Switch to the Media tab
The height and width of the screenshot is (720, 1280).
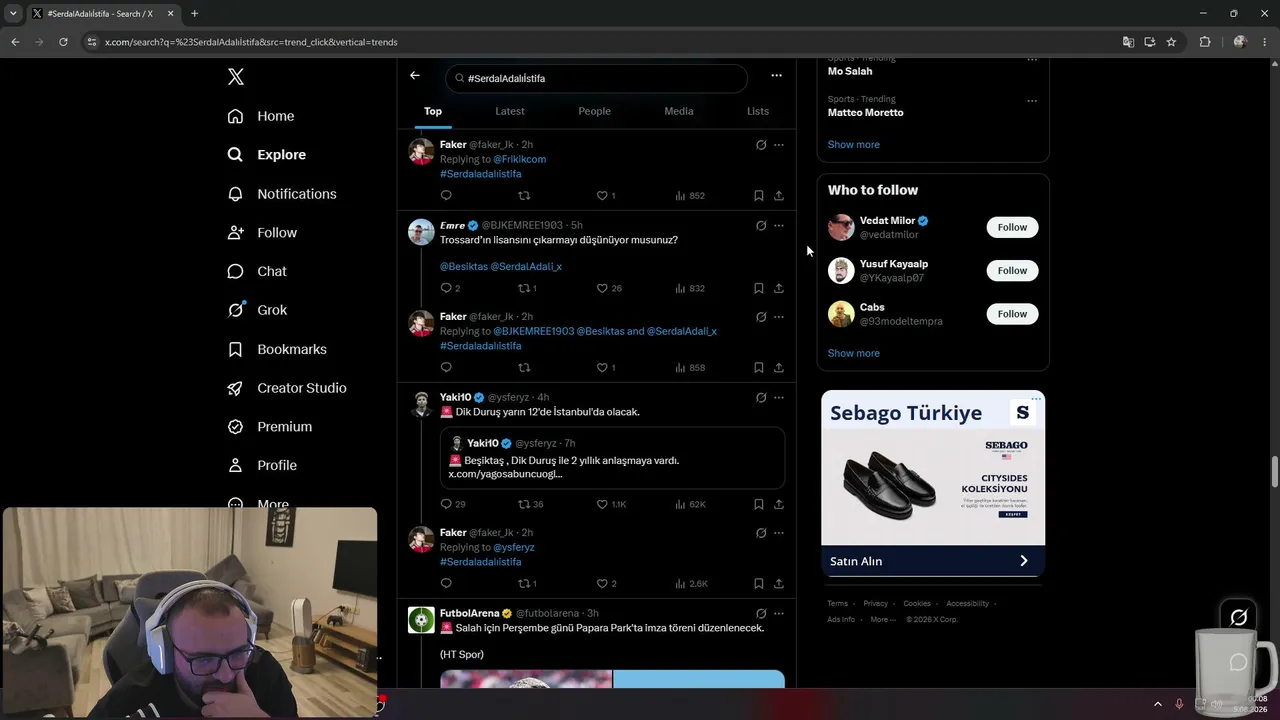[679, 111]
